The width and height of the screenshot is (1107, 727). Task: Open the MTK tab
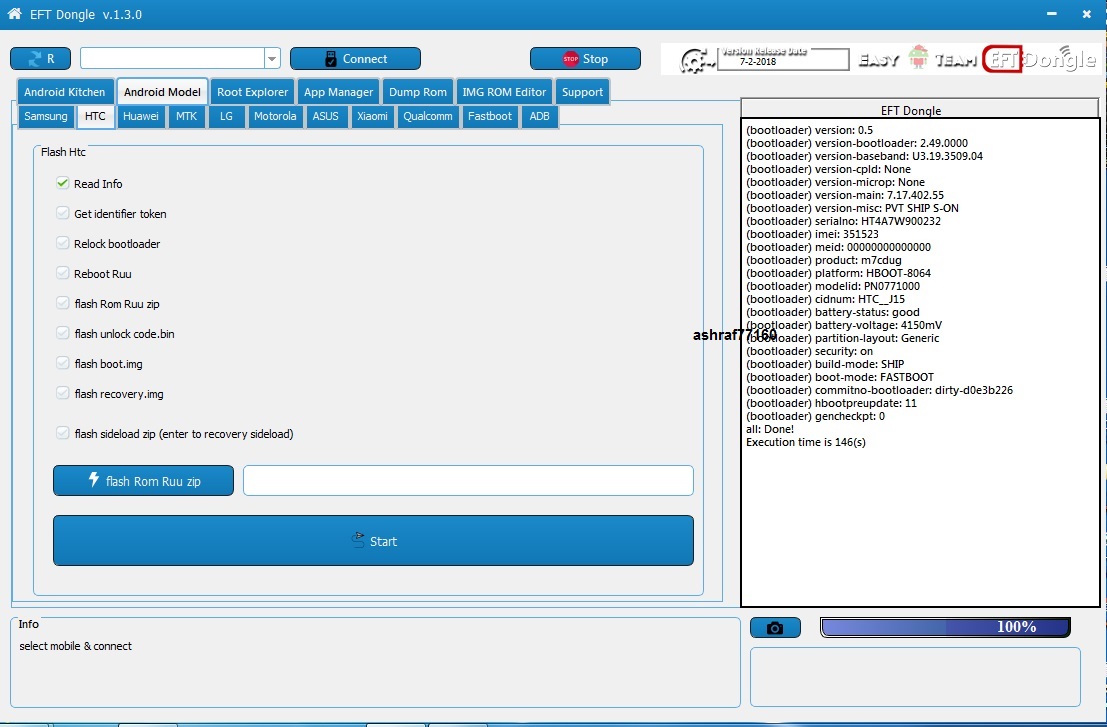pos(186,116)
